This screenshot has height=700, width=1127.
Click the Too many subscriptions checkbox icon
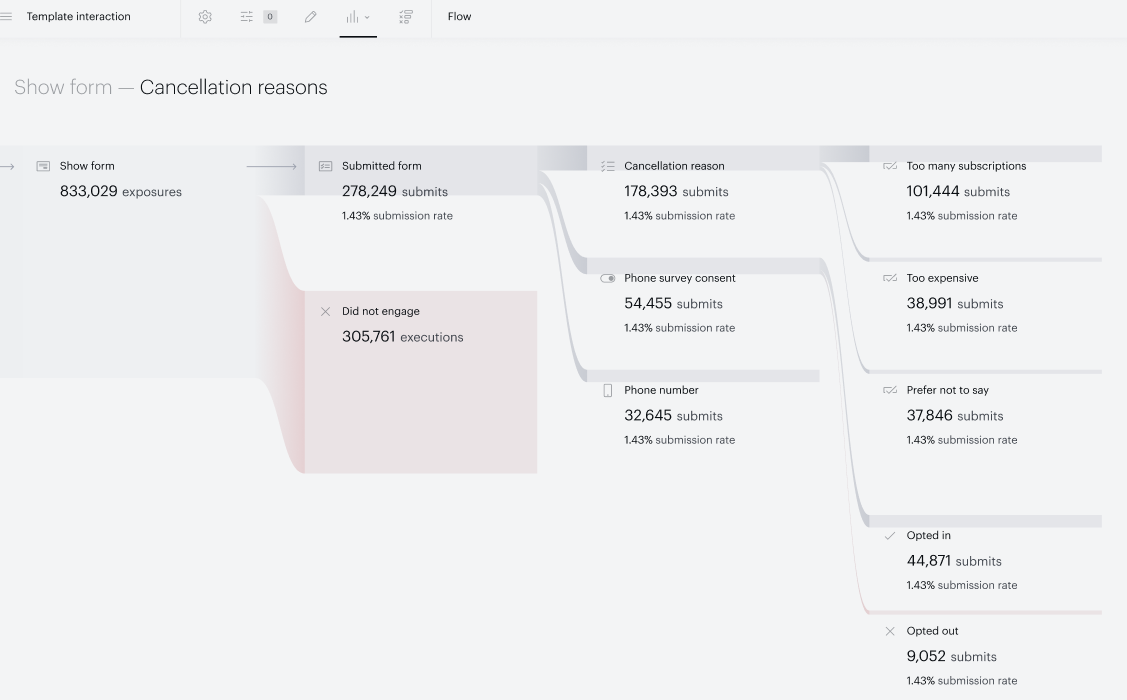pyautogui.click(x=890, y=166)
